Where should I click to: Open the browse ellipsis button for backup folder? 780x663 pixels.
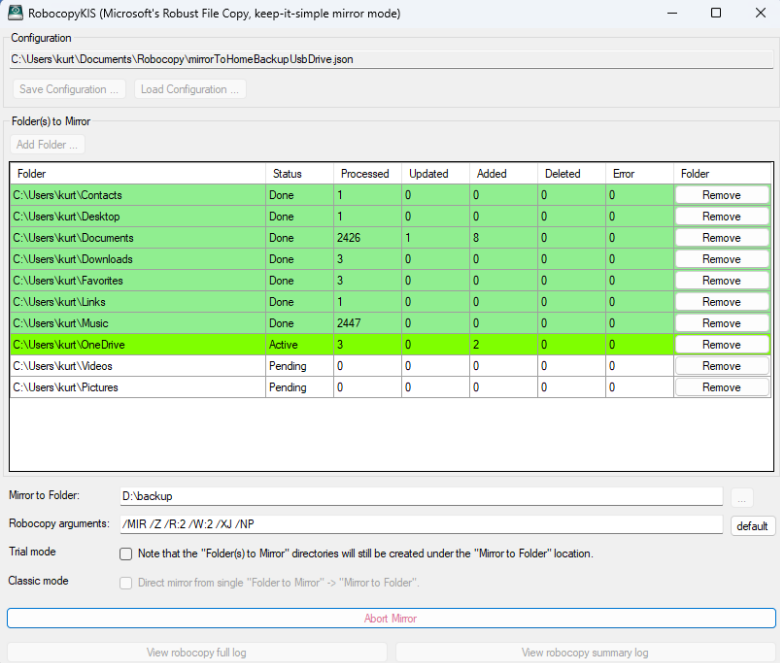[742, 497]
